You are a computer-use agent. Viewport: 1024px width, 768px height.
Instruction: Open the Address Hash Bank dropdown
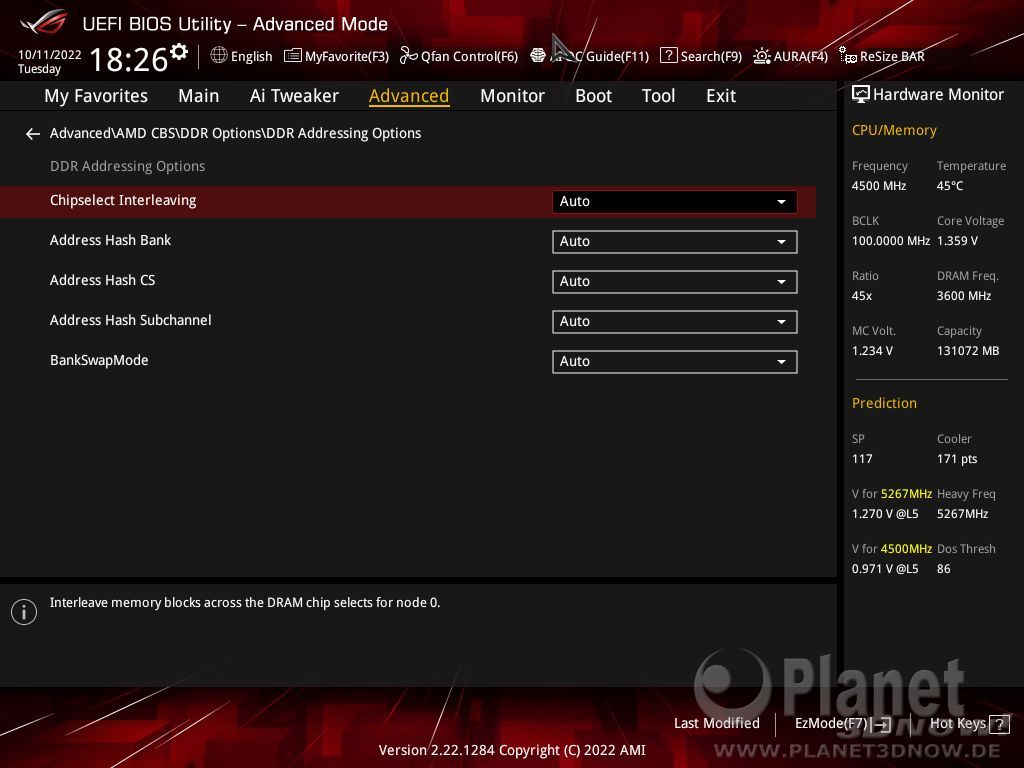675,242
